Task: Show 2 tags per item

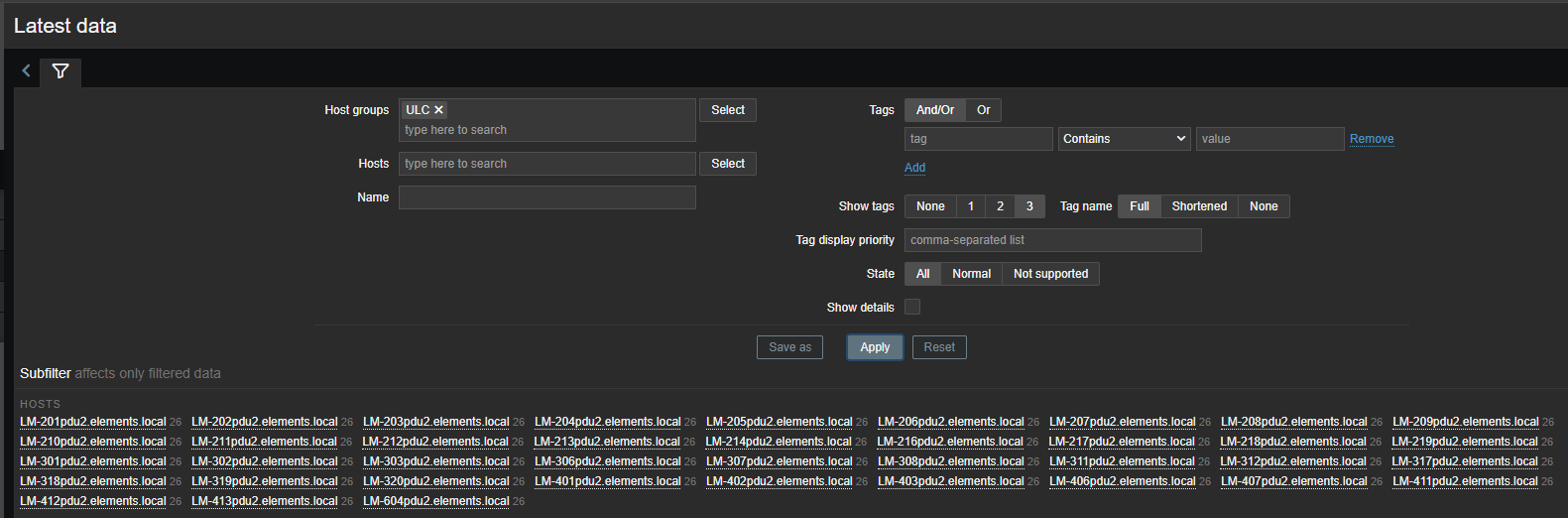Action: point(1000,206)
